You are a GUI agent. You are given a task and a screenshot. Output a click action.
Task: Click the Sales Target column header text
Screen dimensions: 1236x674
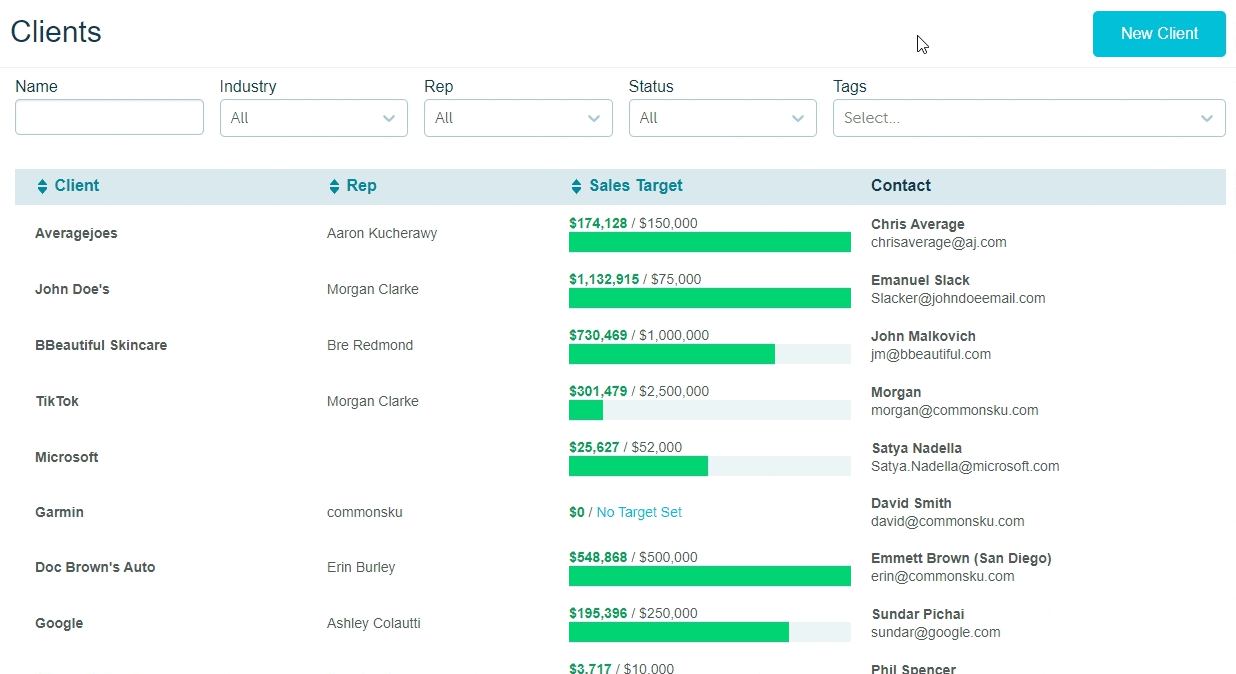coord(636,186)
